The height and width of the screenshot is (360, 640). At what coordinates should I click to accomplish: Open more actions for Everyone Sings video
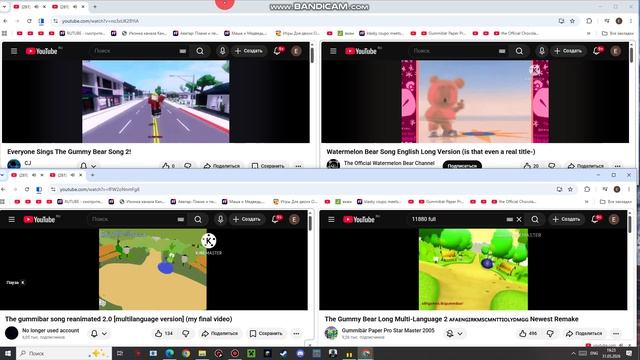(298, 166)
